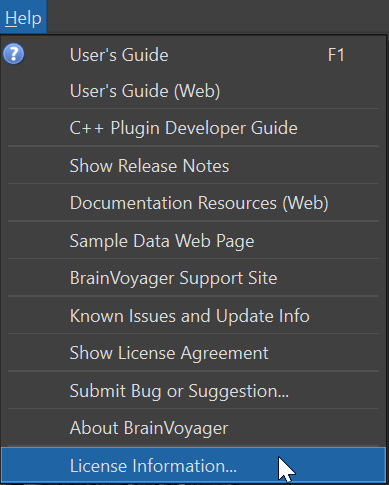This screenshot has width=389, height=485.
Task: Choose Show License Agreement
Action: point(193,353)
